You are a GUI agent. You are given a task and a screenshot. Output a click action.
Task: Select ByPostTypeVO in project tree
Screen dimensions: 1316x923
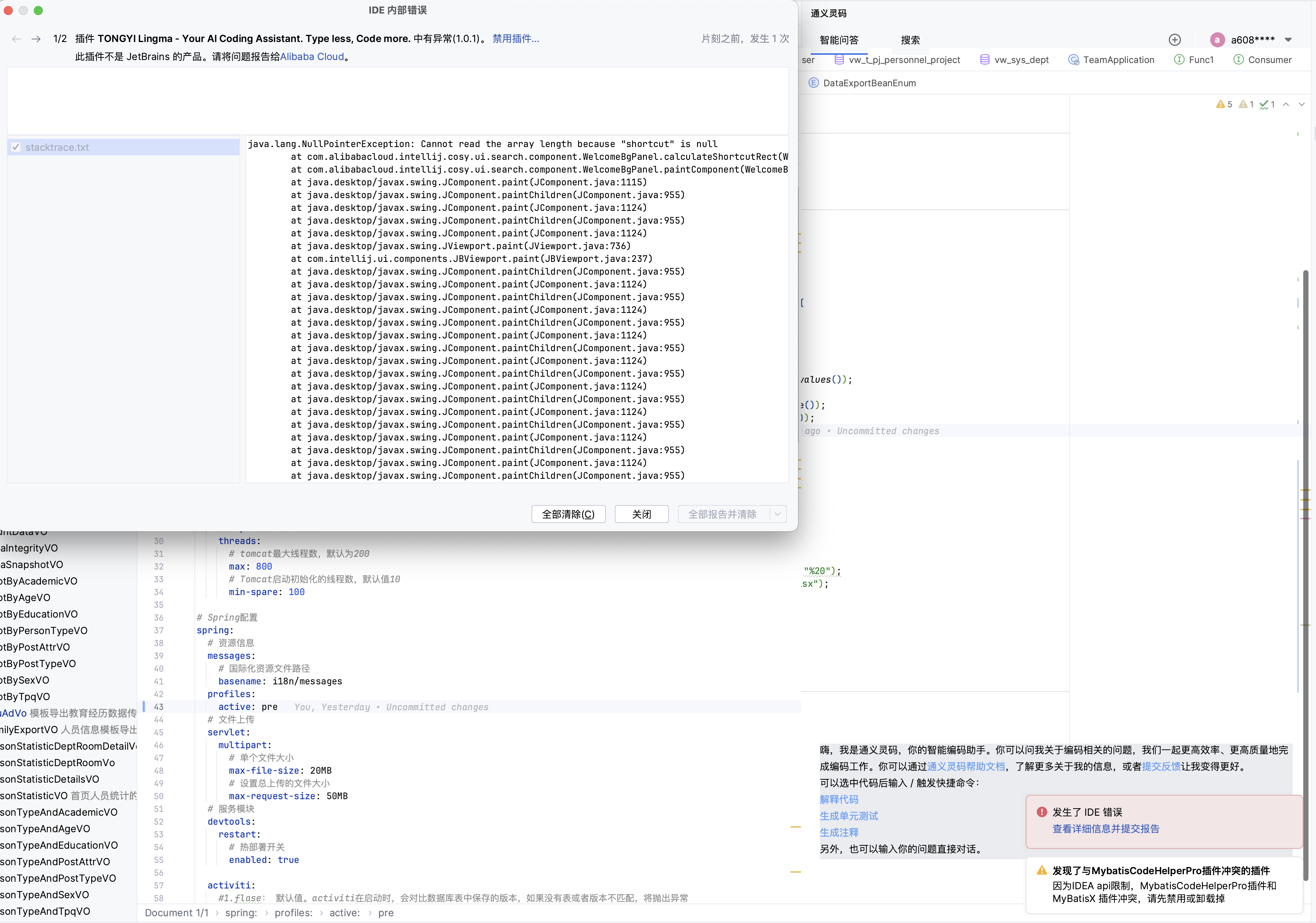pos(38,663)
